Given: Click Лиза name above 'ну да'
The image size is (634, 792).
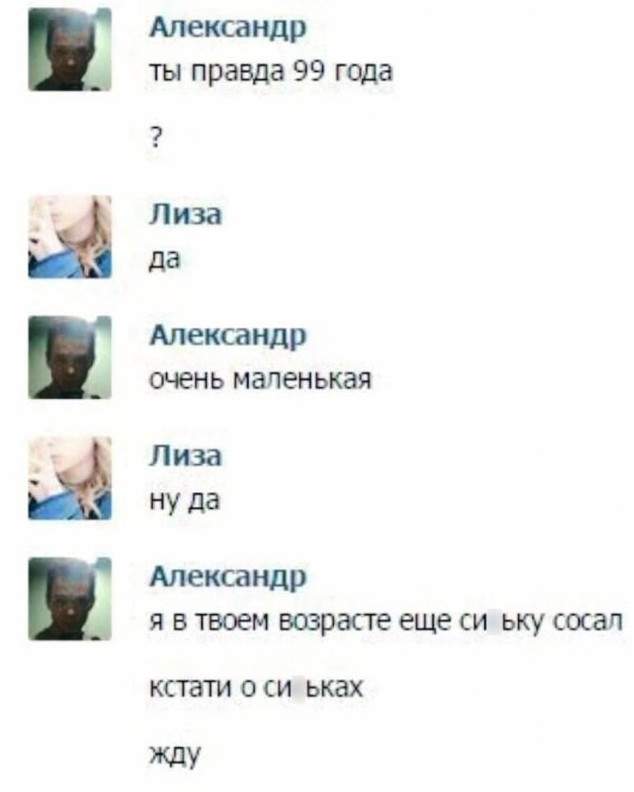Looking at the screenshot, I should (x=185, y=456).
